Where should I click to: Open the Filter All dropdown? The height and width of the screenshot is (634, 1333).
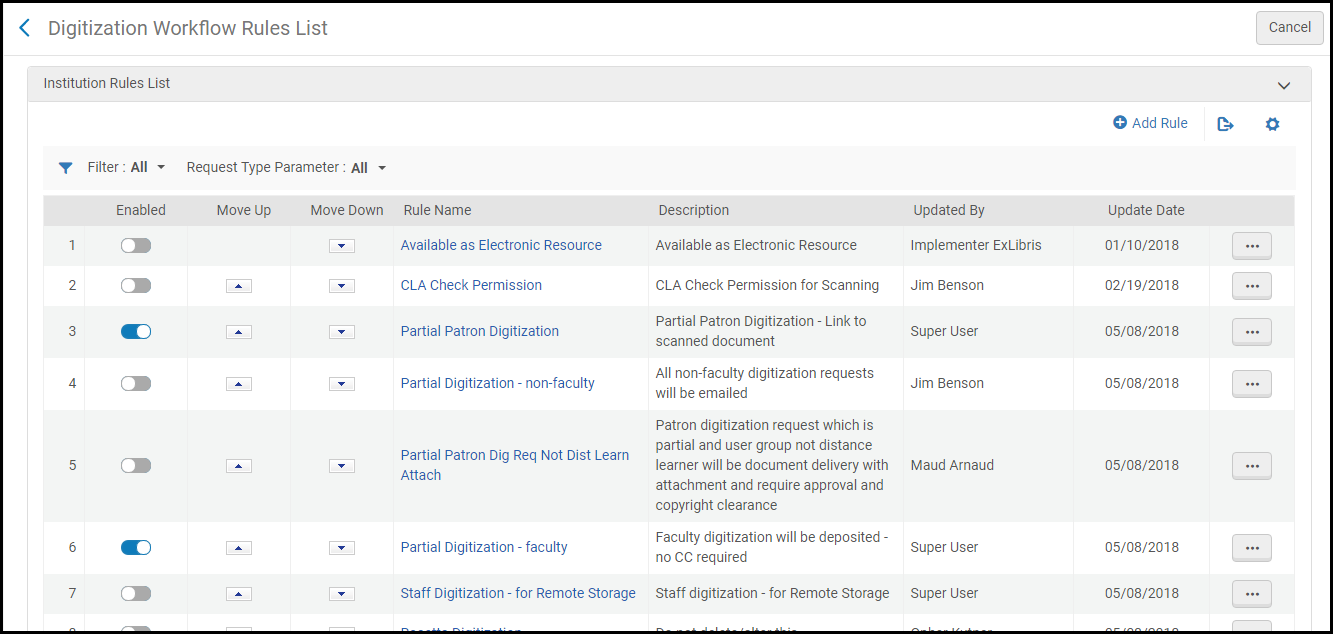click(x=148, y=168)
